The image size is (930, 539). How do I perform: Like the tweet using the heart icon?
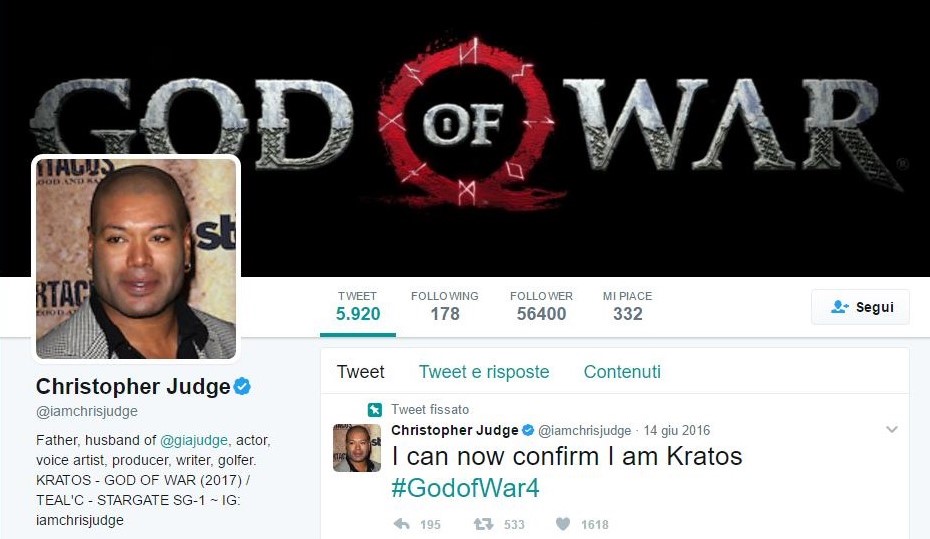[x=563, y=524]
